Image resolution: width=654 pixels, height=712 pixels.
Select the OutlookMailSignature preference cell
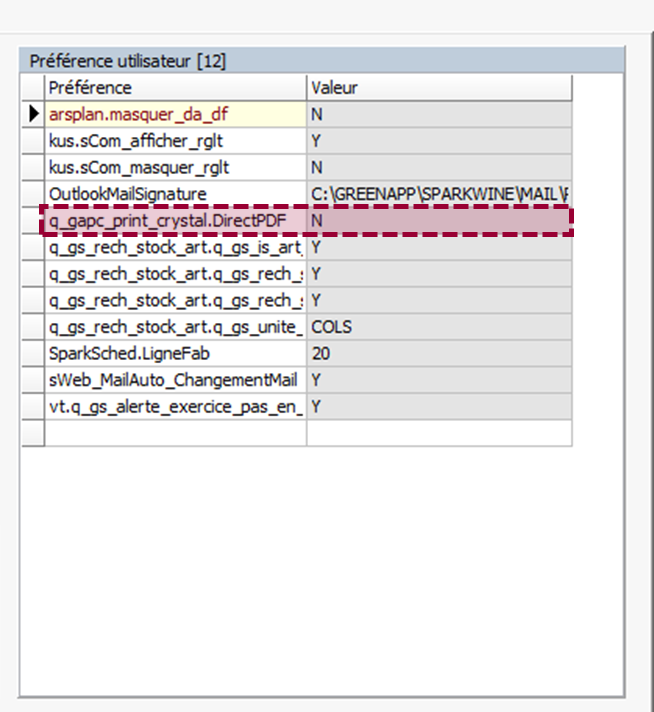[175, 193]
